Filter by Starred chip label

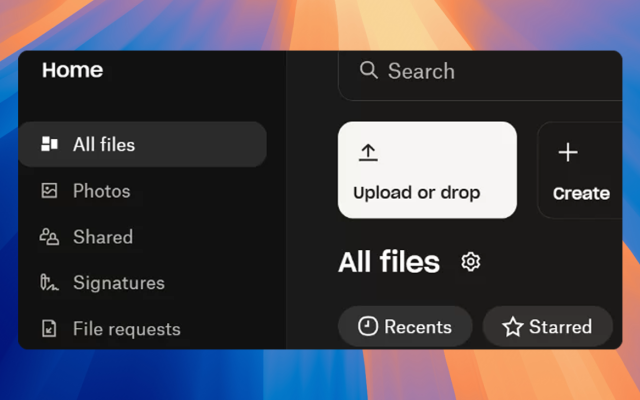(560, 327)
